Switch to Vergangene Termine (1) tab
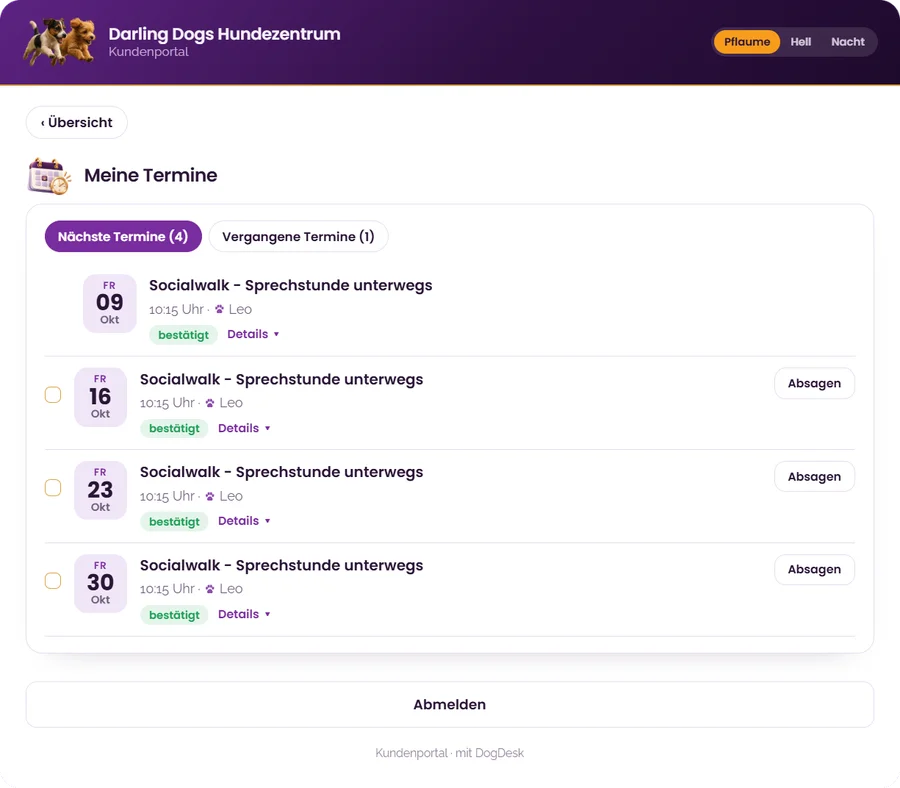Screen dimensions: 900x788 click(298, 236)
